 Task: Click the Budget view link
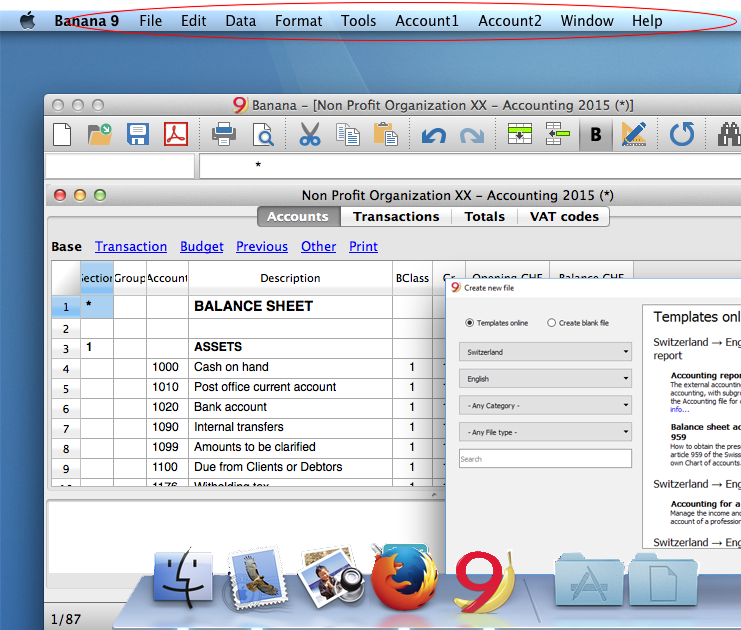202,247
